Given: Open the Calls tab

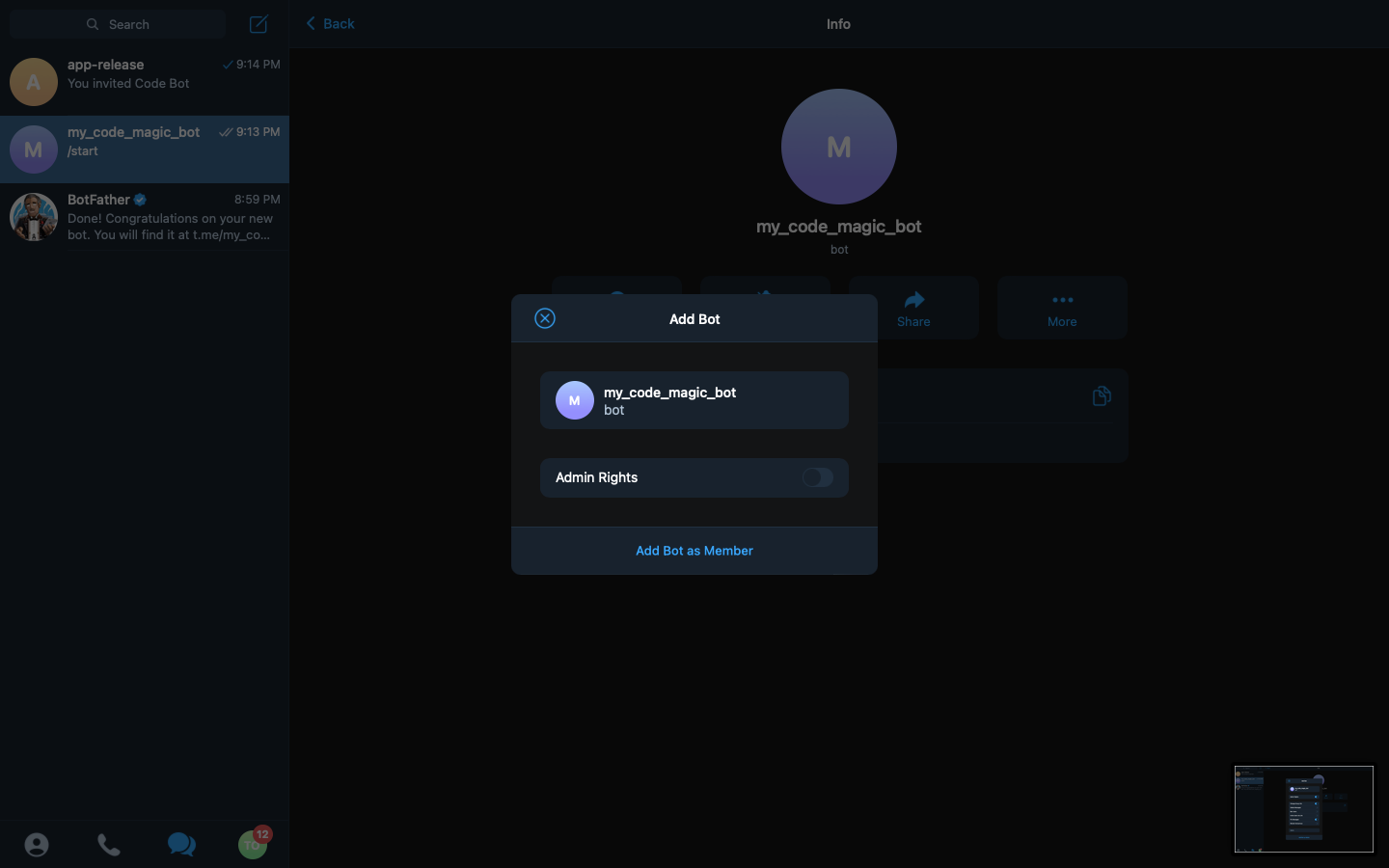Looking at the screenshot, I should (x=109, y=845).
